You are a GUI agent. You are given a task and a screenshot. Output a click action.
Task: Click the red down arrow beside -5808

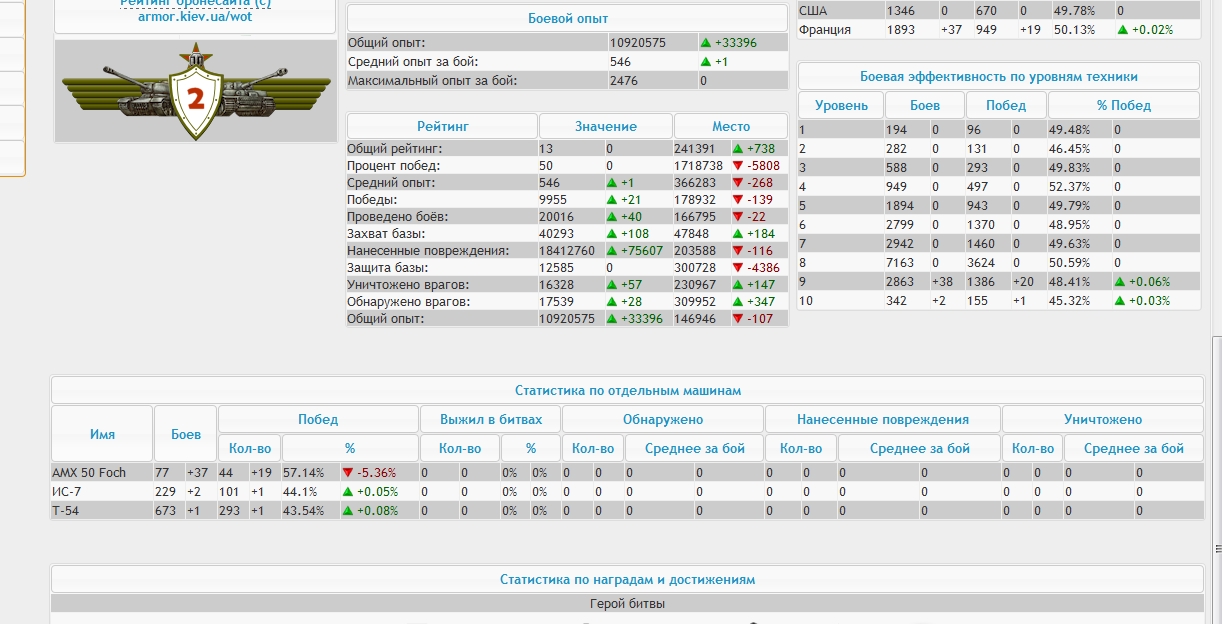coord(738,166)
